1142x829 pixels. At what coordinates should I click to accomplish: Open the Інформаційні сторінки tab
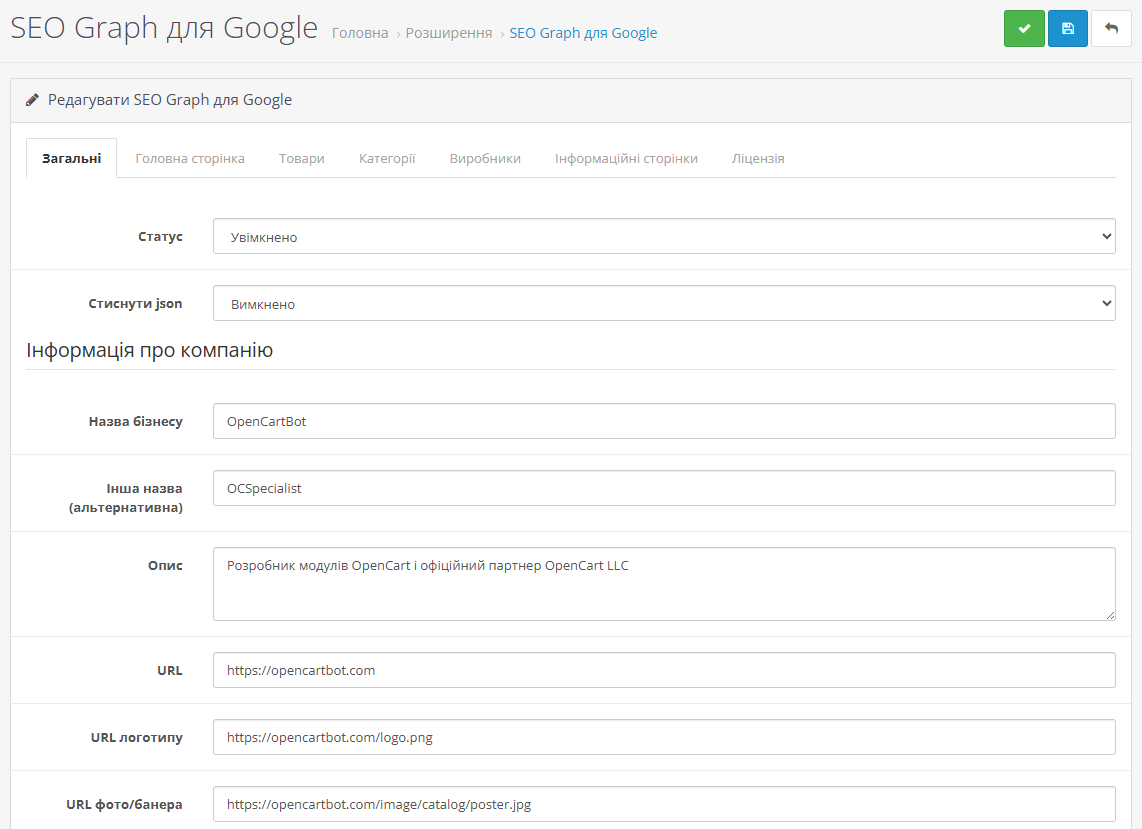click(626, 158)
